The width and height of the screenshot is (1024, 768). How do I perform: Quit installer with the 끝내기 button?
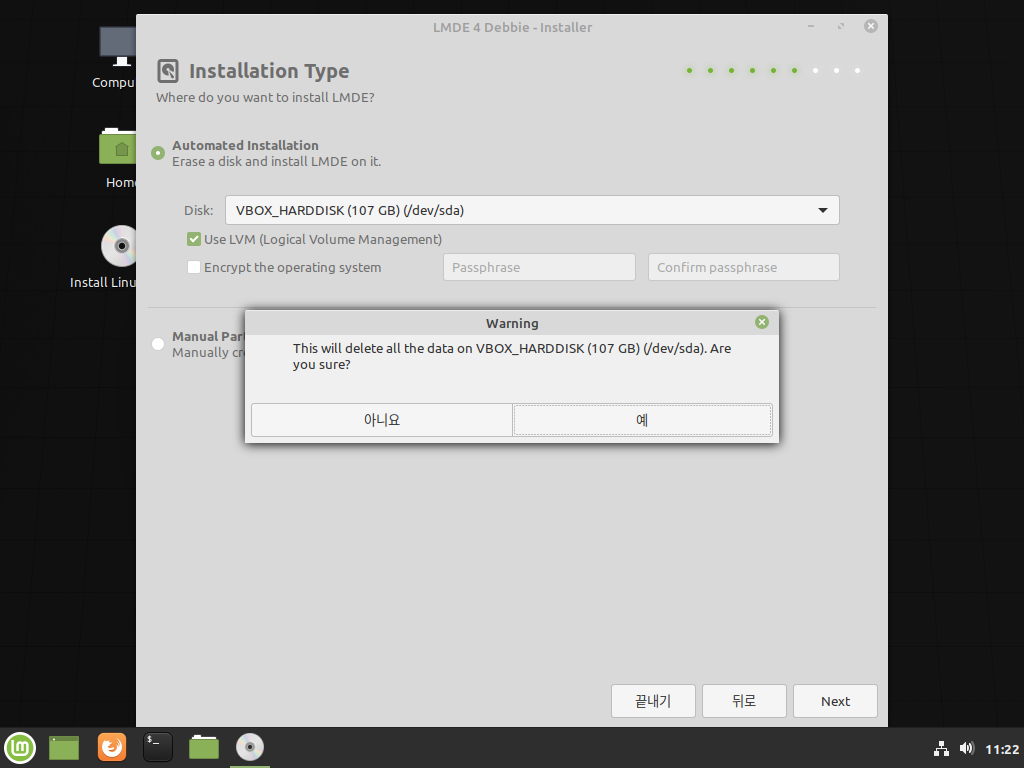coord(653,701)
